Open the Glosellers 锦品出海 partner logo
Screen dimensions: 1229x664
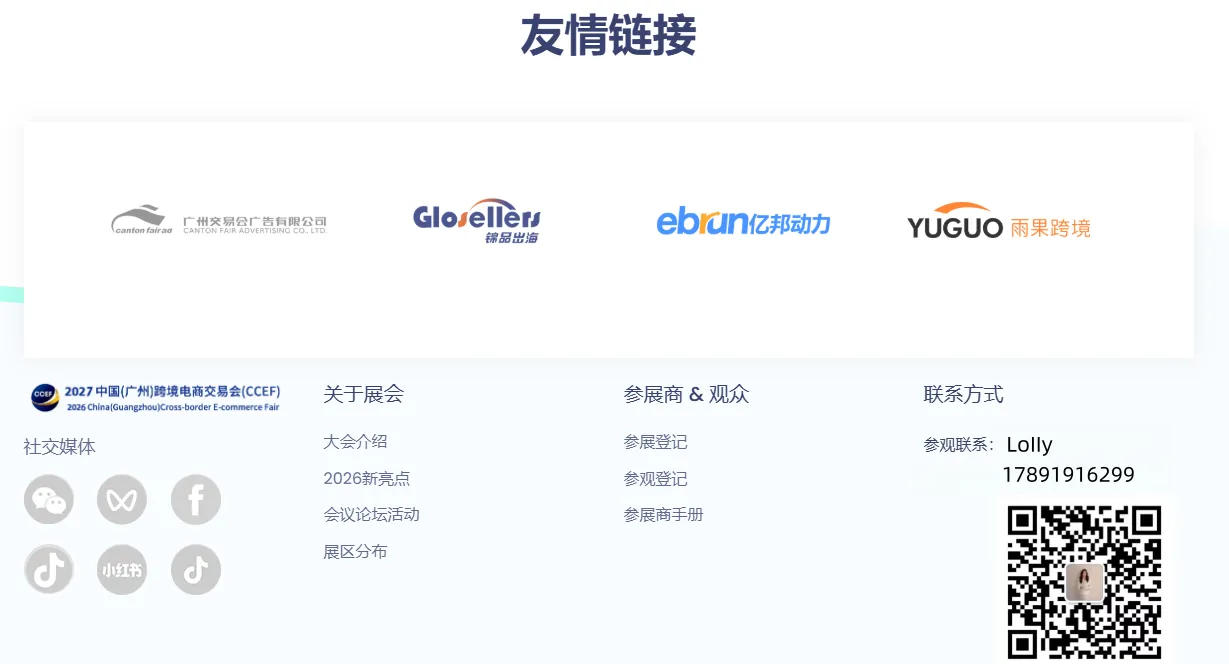pyautogui.click(x=477, y=221)
